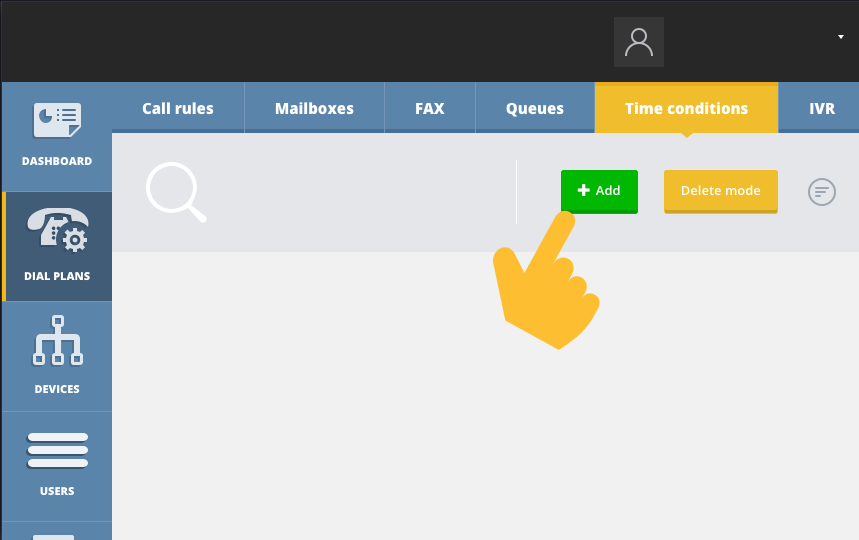Open the partially visible sidebar item below Users
859x540 pixels.
point(57,531)
